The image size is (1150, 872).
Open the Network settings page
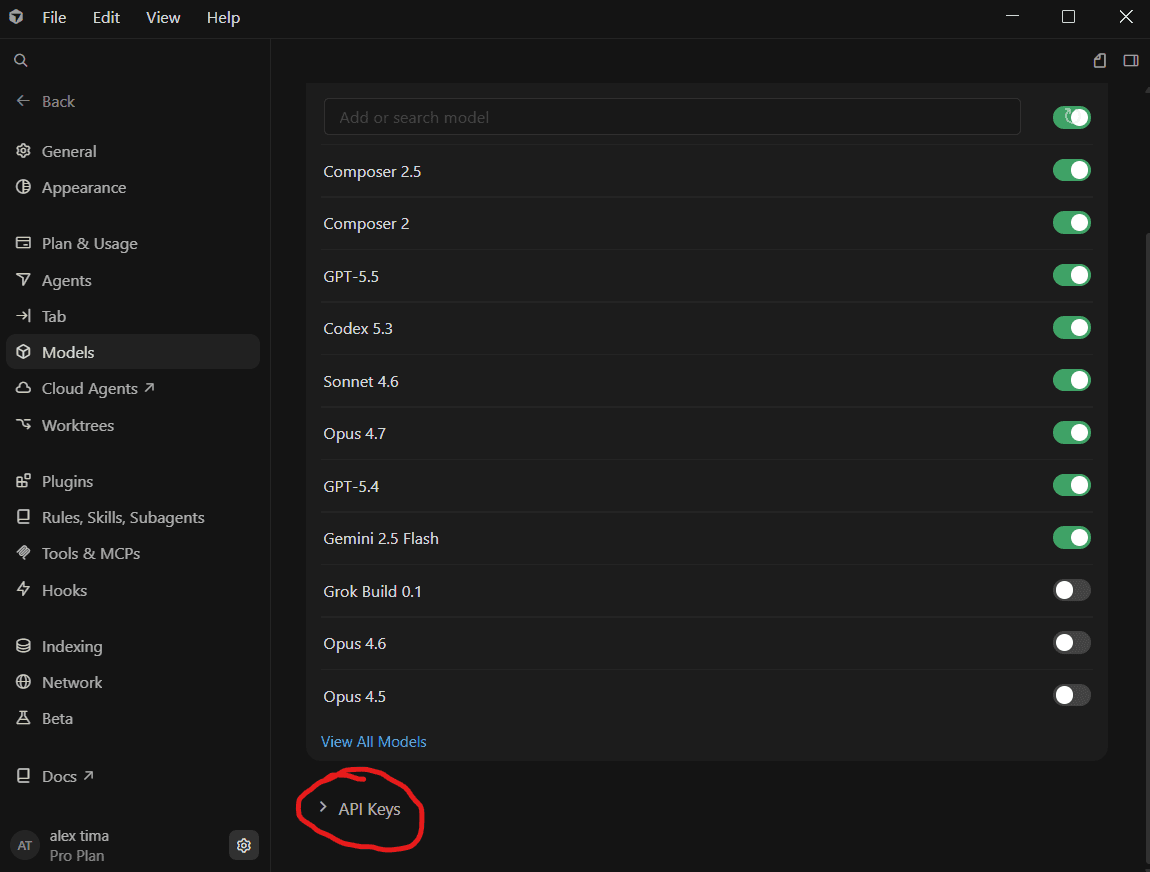pyautogui.click(x=133, y=682)
